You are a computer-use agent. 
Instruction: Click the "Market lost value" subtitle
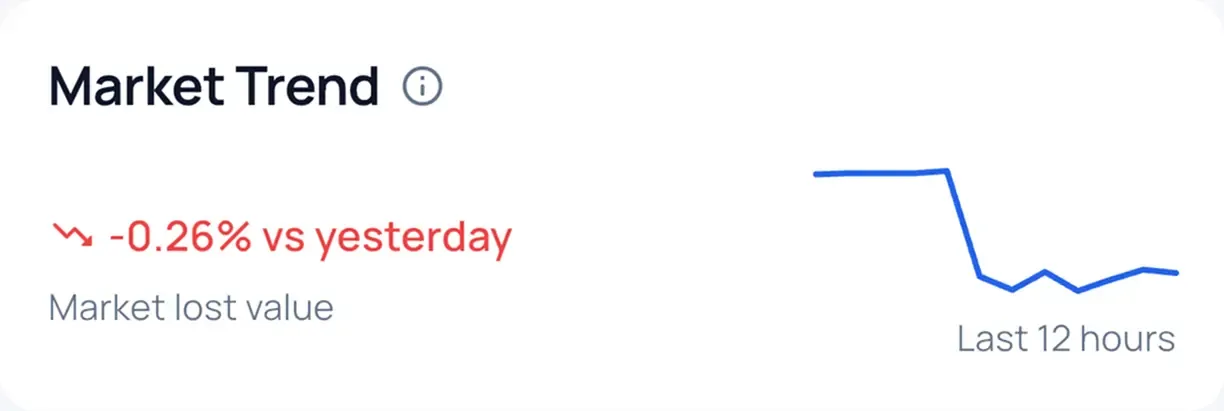(191, 307)
